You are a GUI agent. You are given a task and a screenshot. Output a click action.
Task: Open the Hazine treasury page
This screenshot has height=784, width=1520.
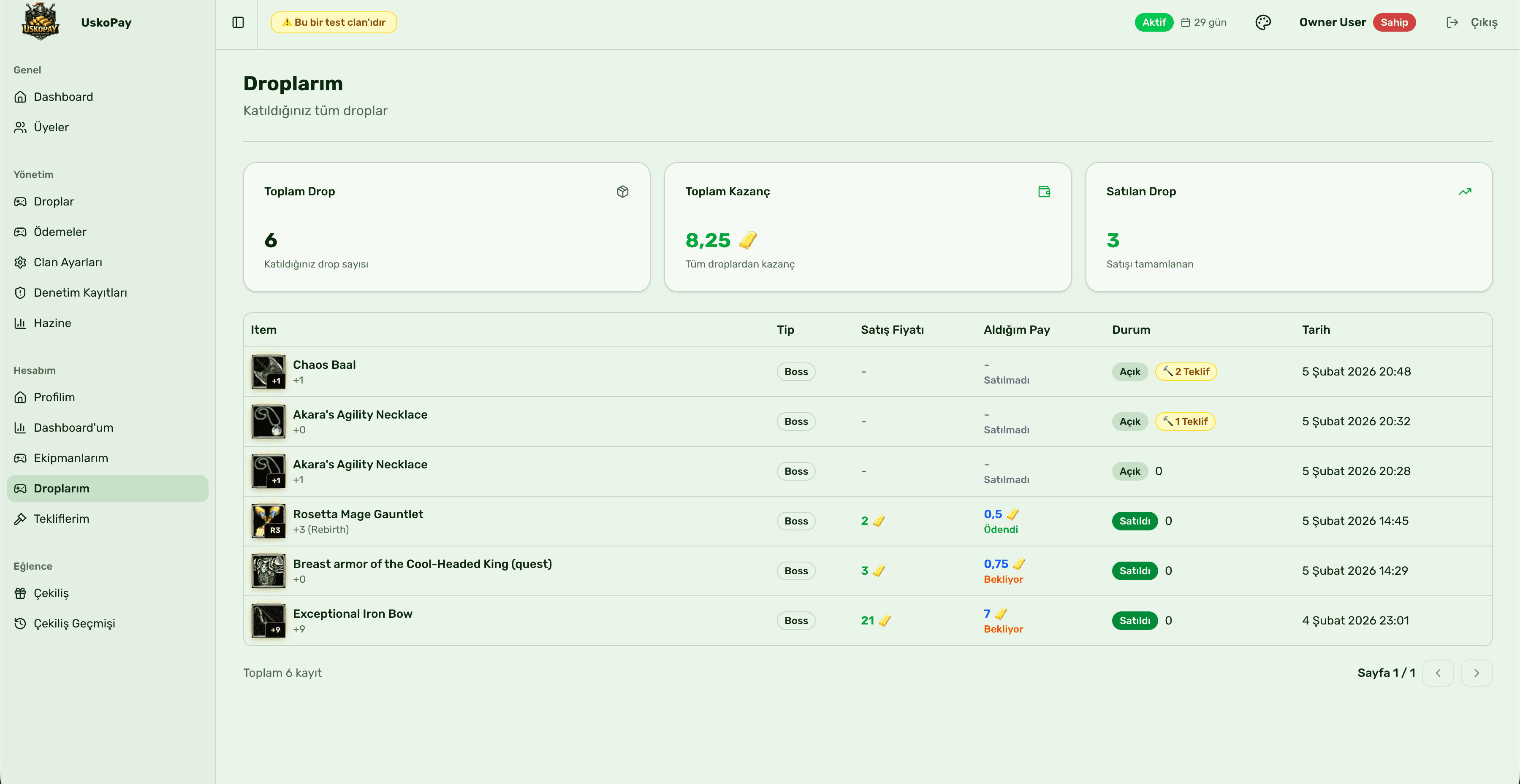pyautogui.click(x=52, y=322)
